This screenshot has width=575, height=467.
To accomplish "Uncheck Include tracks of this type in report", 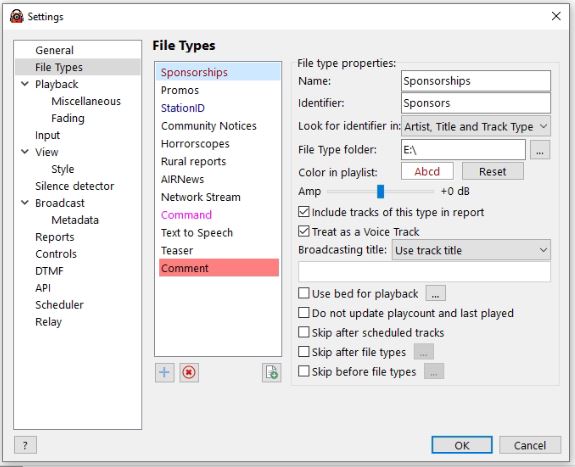I will [304, 212].
